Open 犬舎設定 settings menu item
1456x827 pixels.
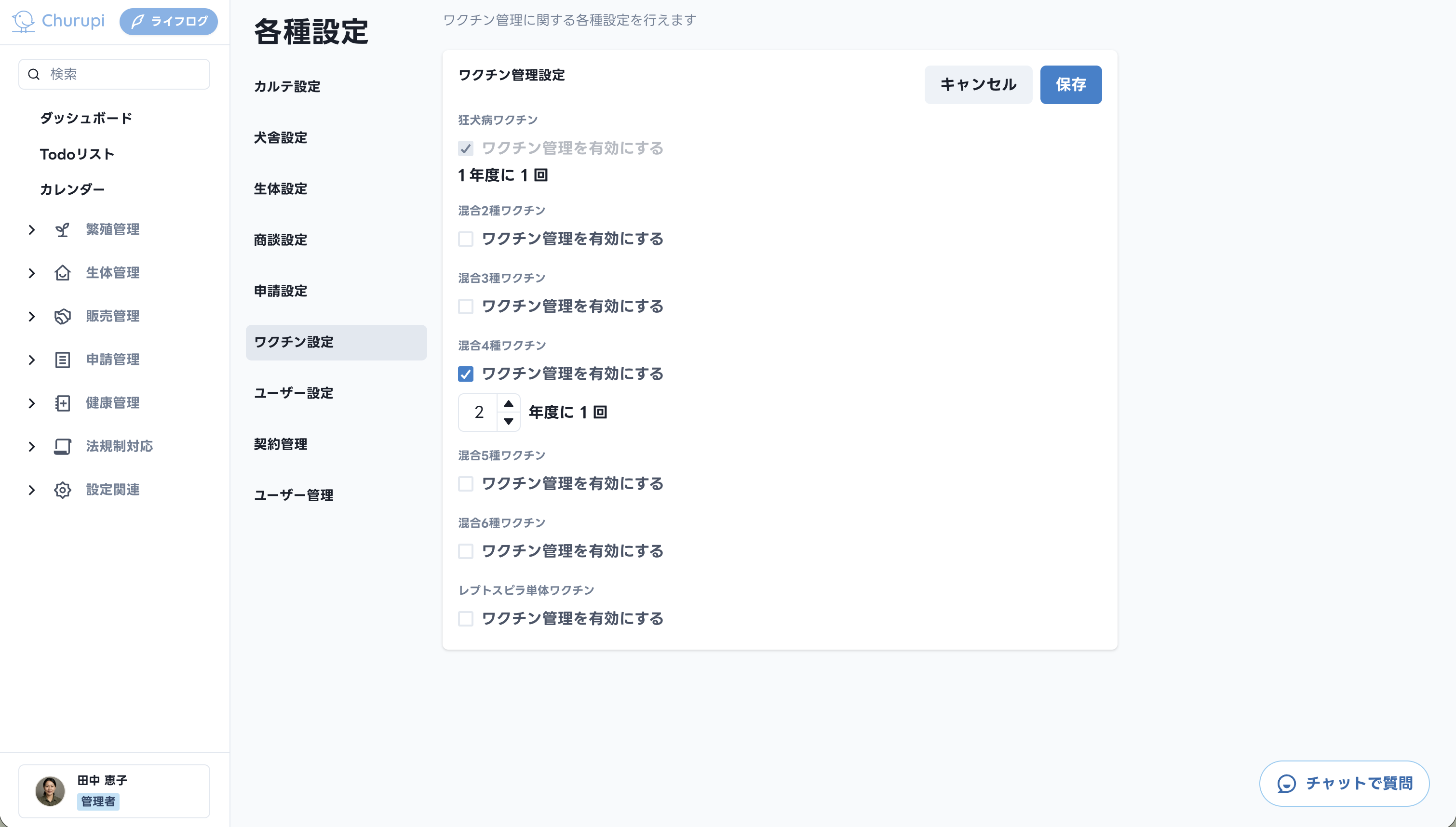tap(337, 138)
